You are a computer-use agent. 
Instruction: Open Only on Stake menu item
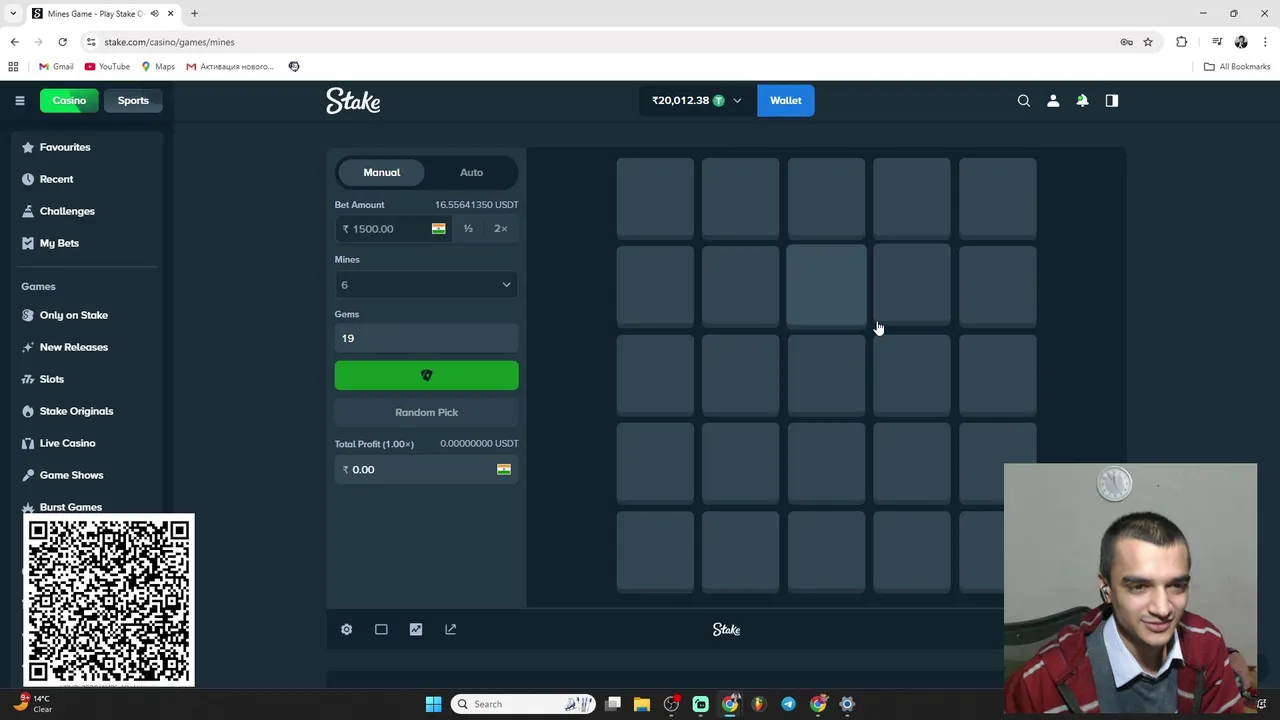coord(73,315)
